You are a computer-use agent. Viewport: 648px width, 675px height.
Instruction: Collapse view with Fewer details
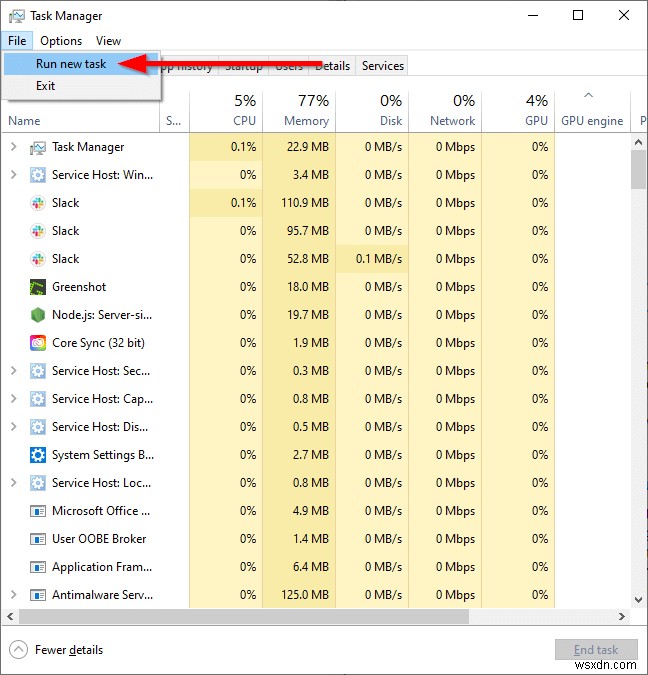pyautogui.click(x=56, y=650)
